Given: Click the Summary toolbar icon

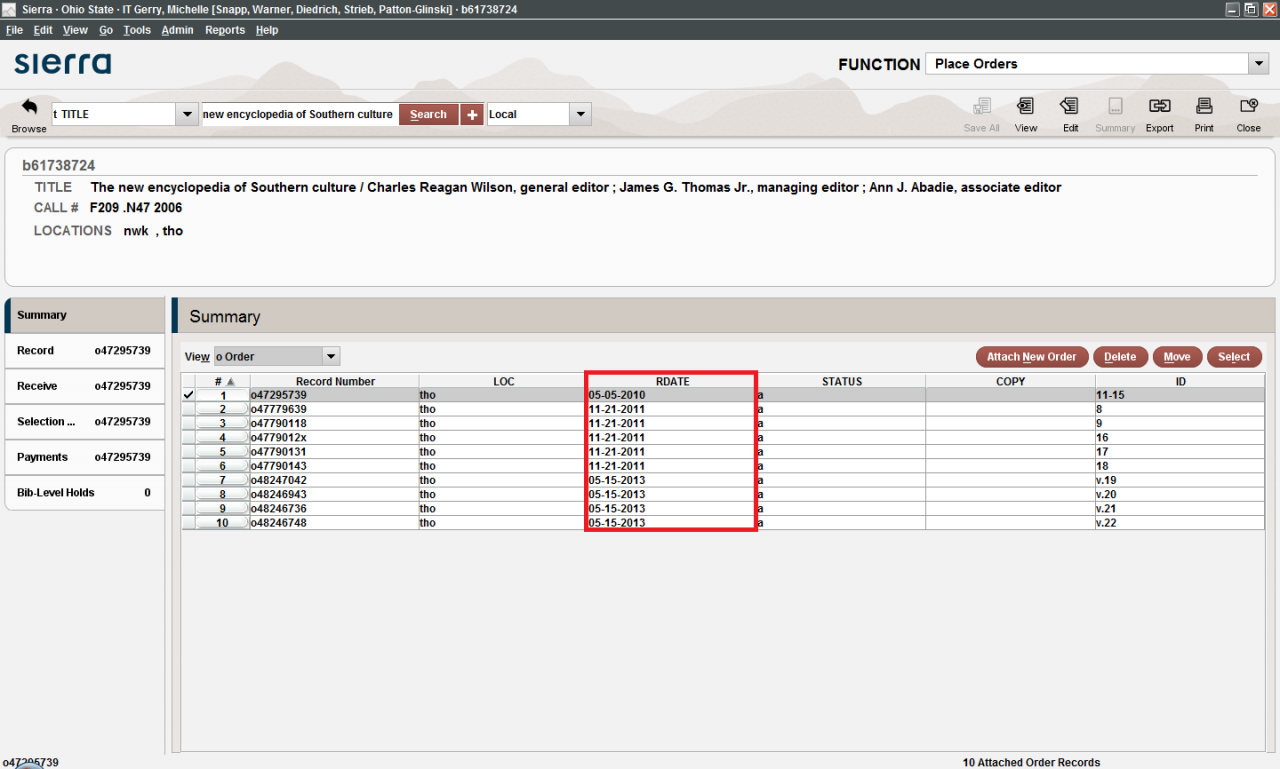Looking at the screenshot, I should pyautogui.click(x=1115, y=106).
